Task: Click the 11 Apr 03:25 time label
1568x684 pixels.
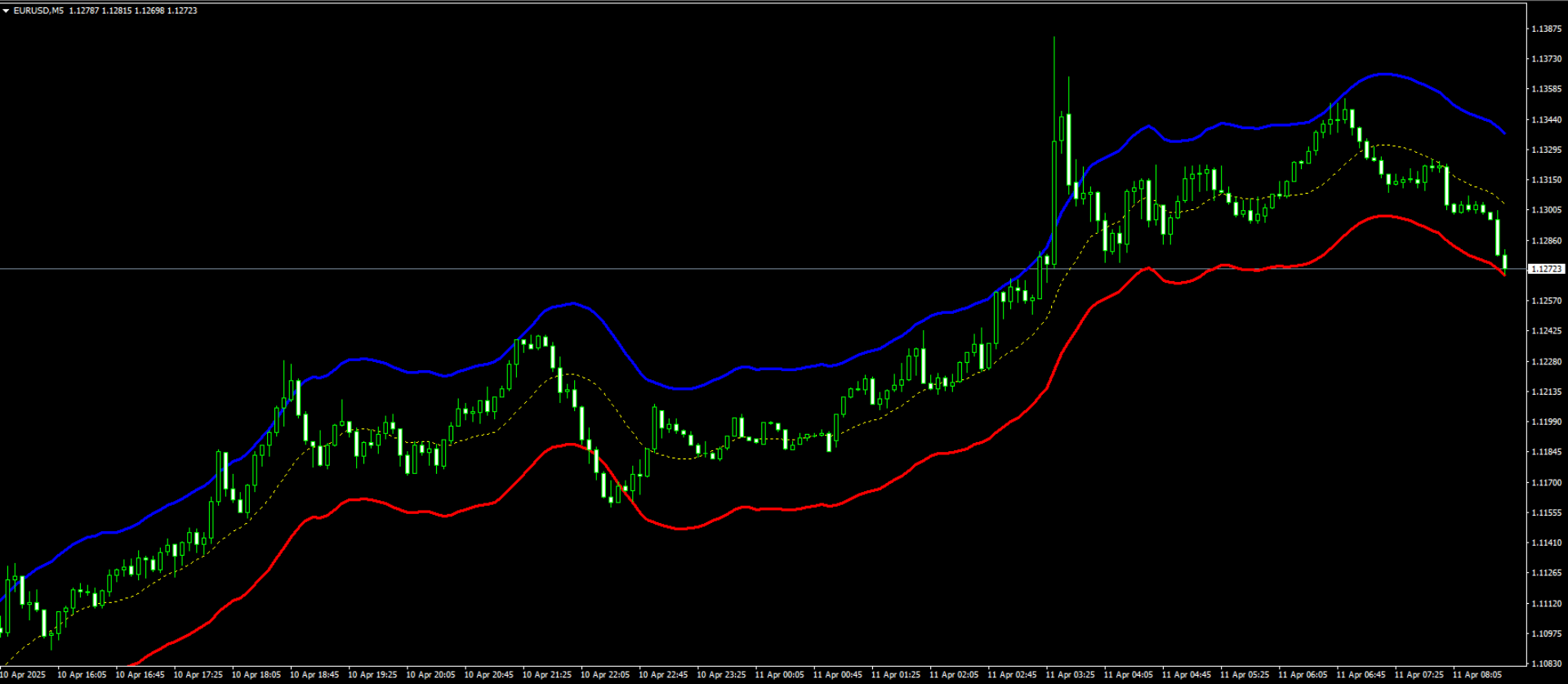Action: [x=1070, y=675]
